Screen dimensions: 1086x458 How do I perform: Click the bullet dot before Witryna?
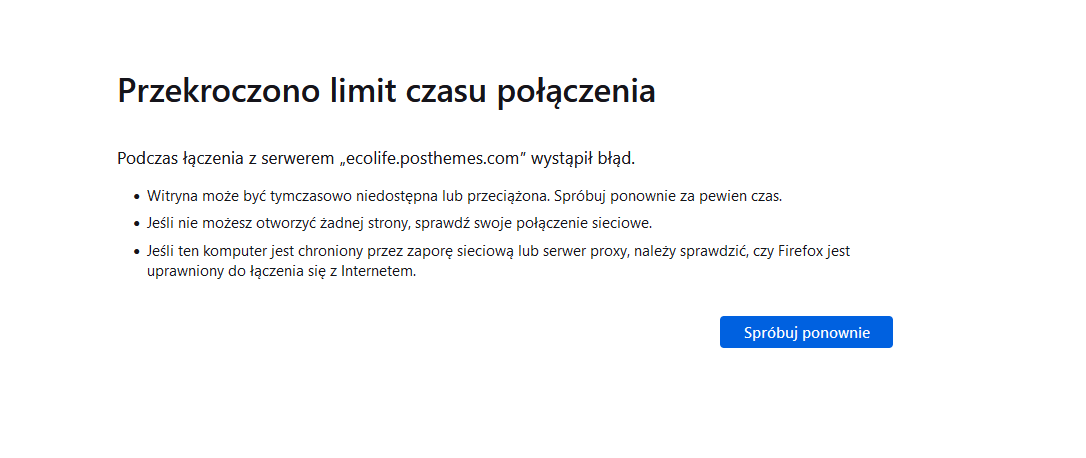tap(136, 197)
